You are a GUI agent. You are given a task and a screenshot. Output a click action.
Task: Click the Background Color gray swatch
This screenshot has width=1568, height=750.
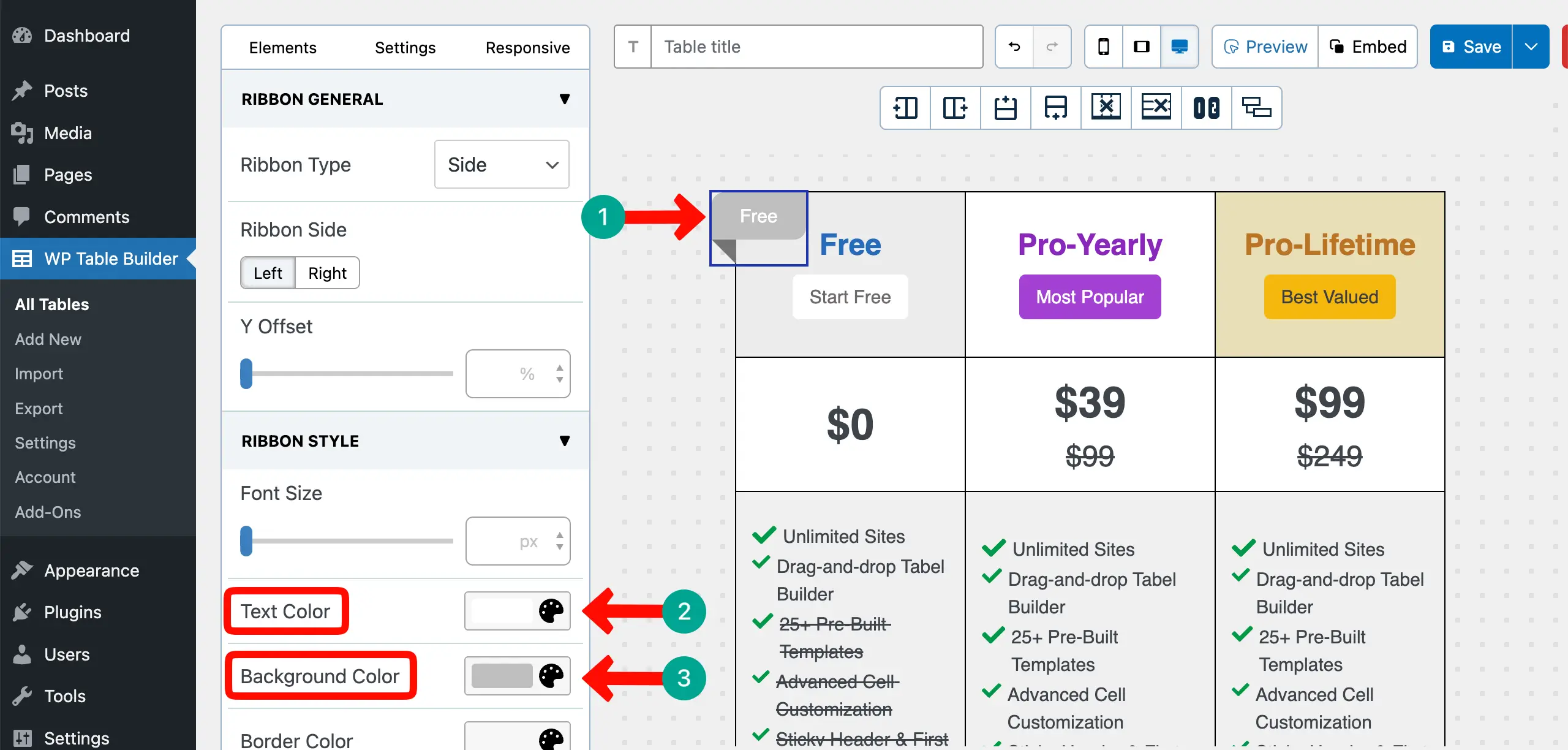tap(502, 676)
